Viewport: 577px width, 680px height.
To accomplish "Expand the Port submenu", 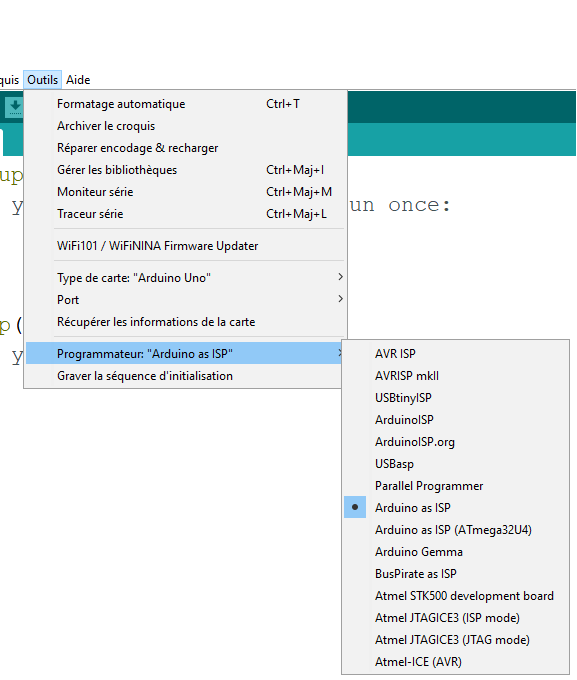I will tap(185, 300).
